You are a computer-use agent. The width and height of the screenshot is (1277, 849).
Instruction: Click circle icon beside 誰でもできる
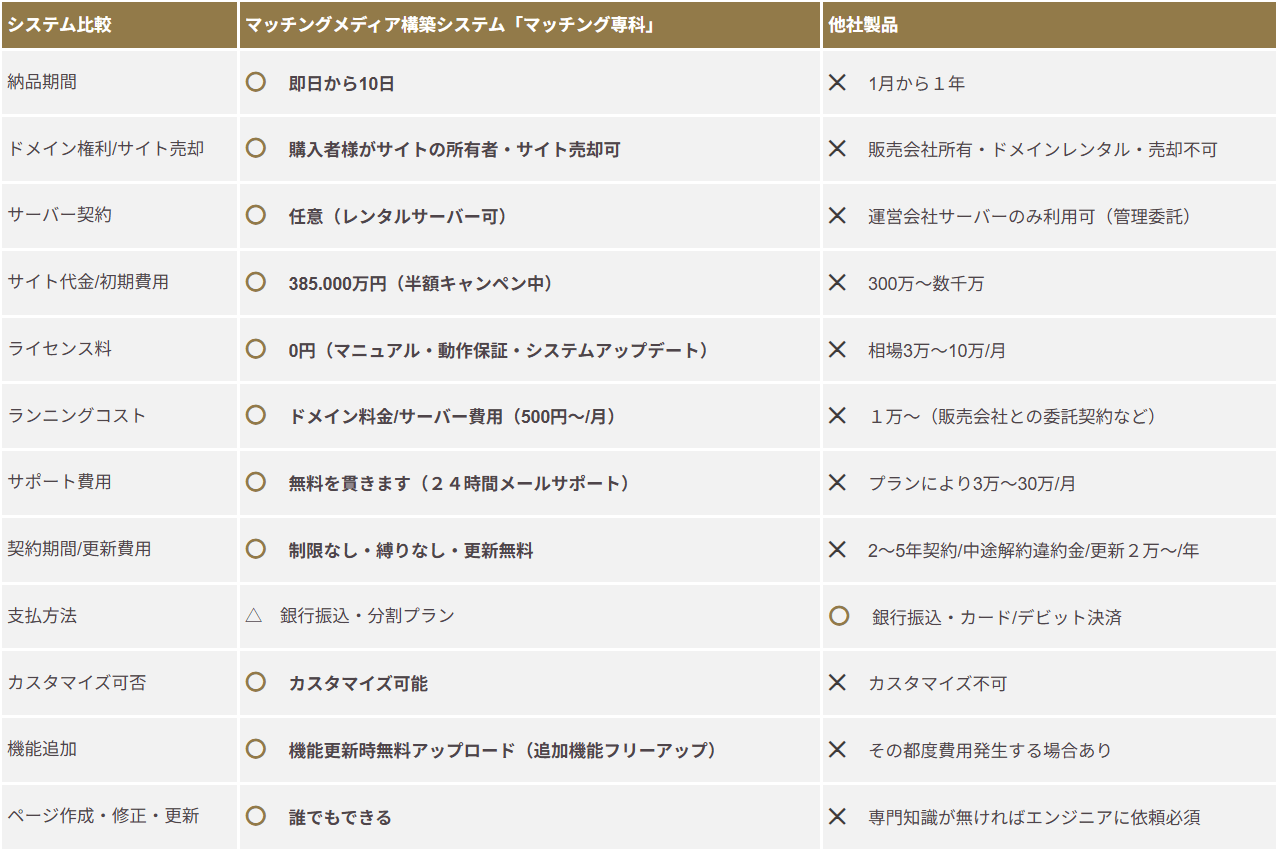tap(255, 816)
